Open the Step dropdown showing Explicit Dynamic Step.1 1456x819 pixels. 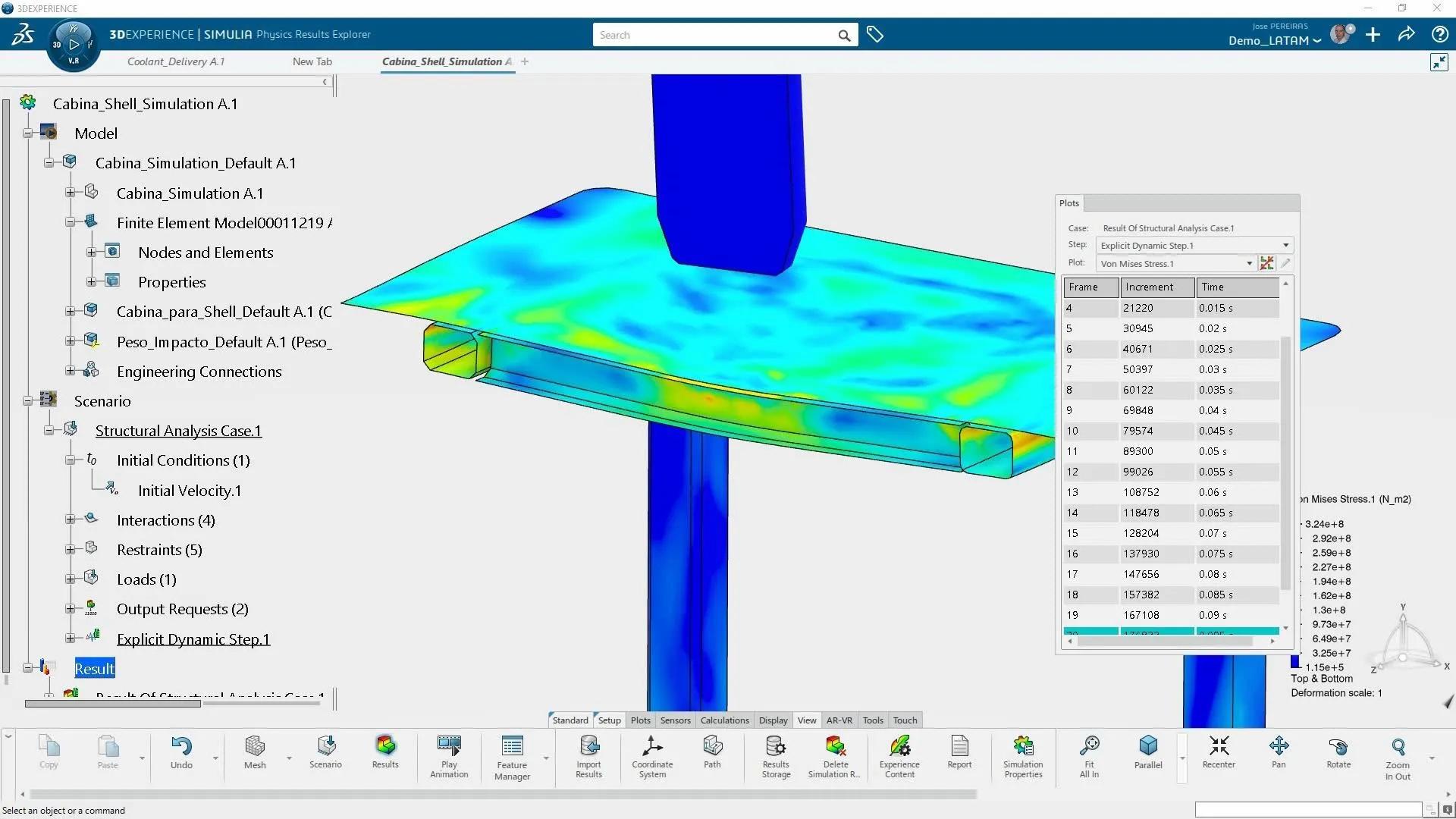[1285, 245]
